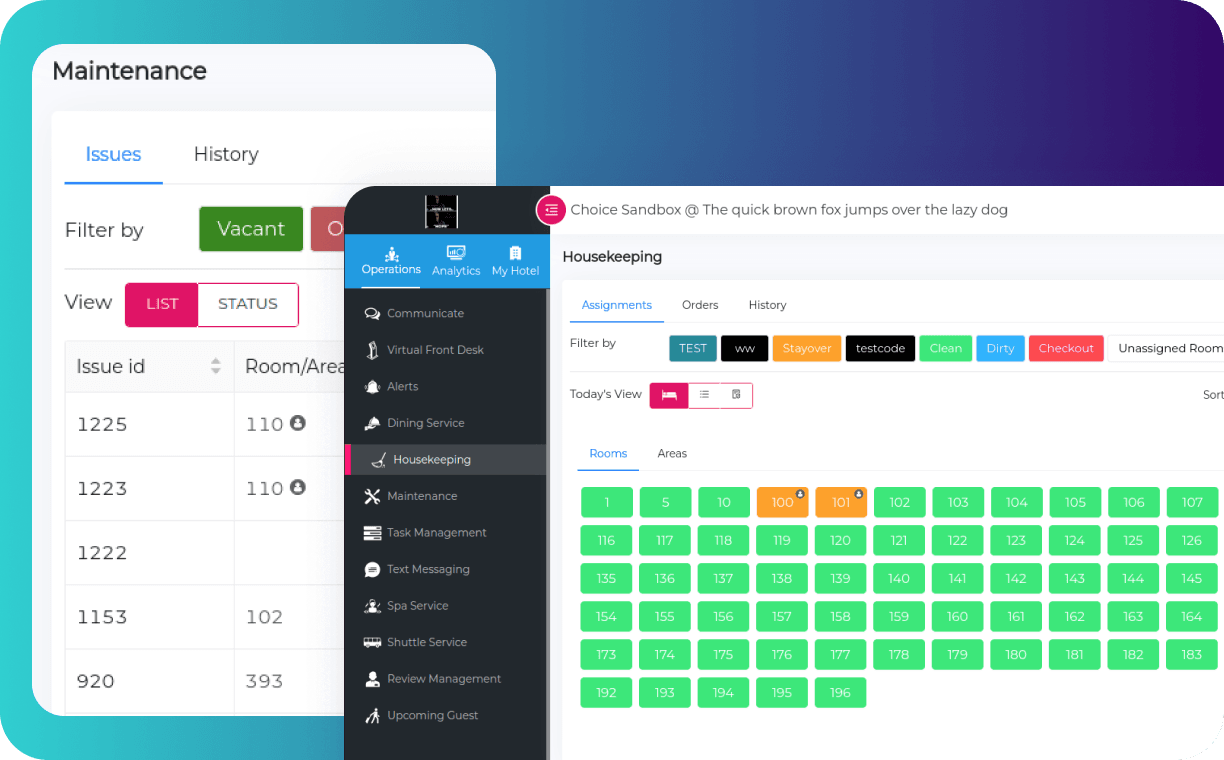
Task: Switch Today's View to list icon
Action: [x=704, y=395]
